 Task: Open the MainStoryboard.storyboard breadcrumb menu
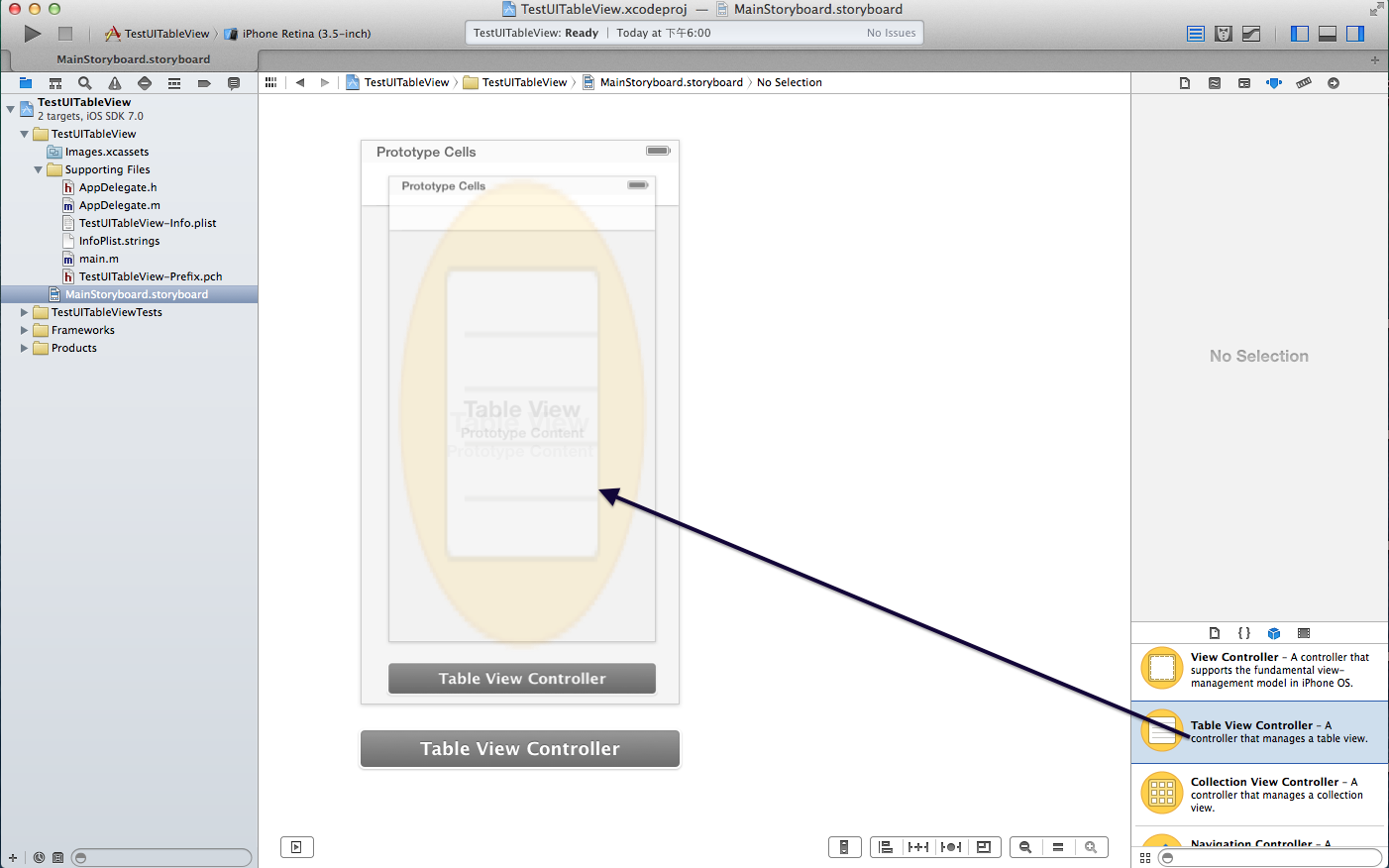pos(662,82)
